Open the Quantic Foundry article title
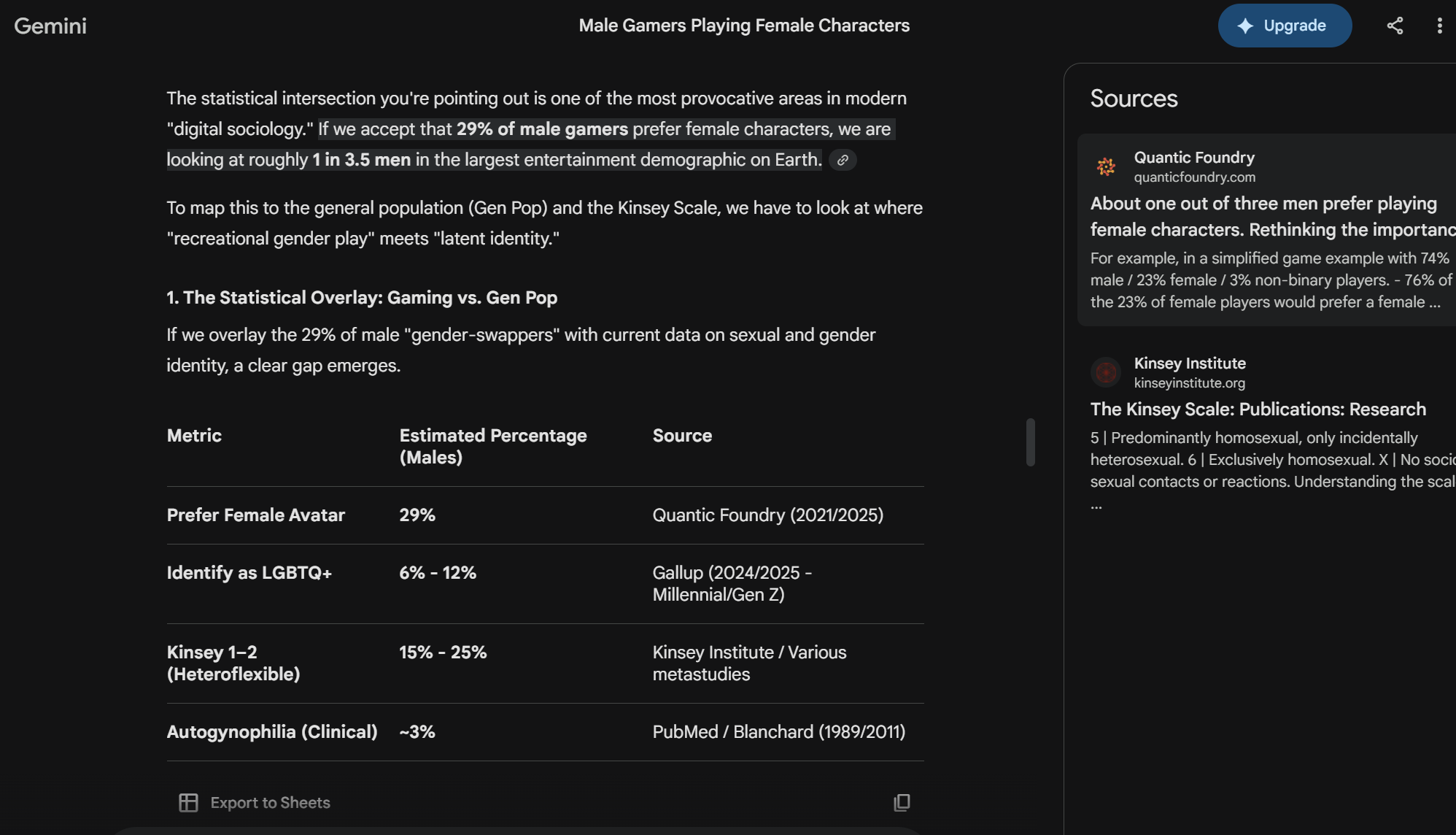 pyautogui.click(x=1263, y=216)
